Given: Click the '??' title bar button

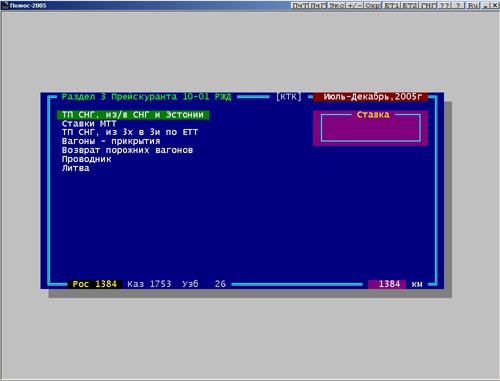Looking at the screenshot, I should (445, 5).
